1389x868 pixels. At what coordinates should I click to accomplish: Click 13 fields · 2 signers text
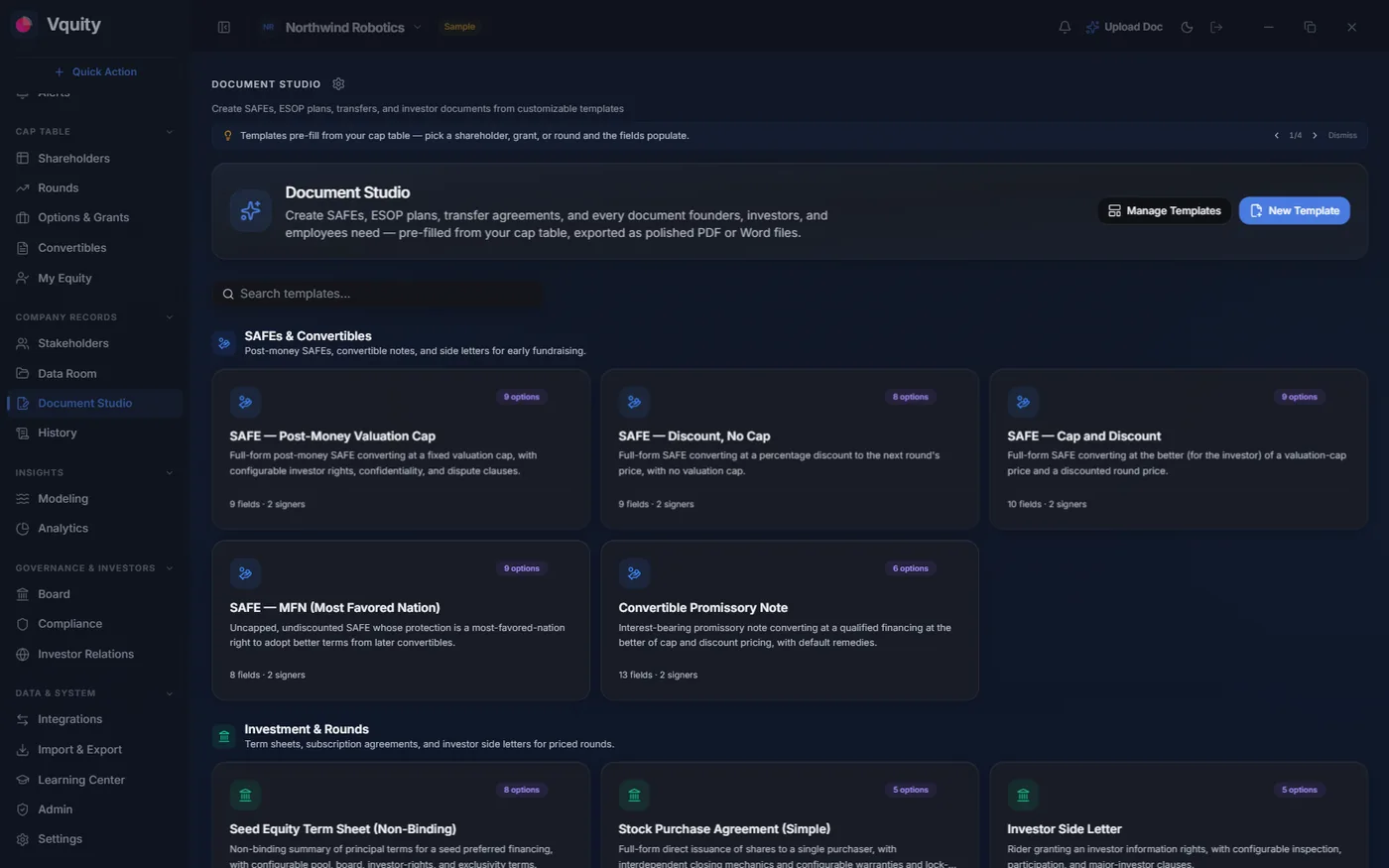click(x=658, y=676)
